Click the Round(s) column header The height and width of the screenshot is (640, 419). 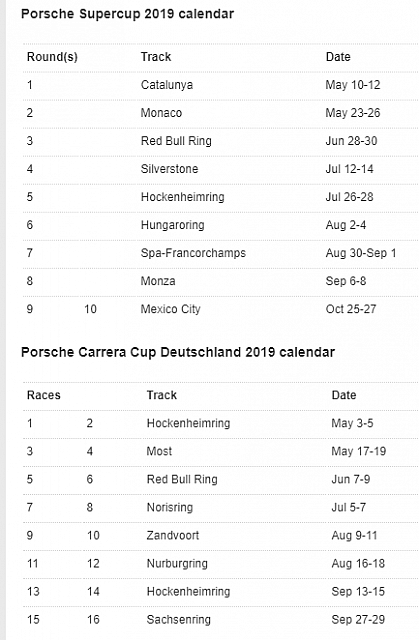52,57
